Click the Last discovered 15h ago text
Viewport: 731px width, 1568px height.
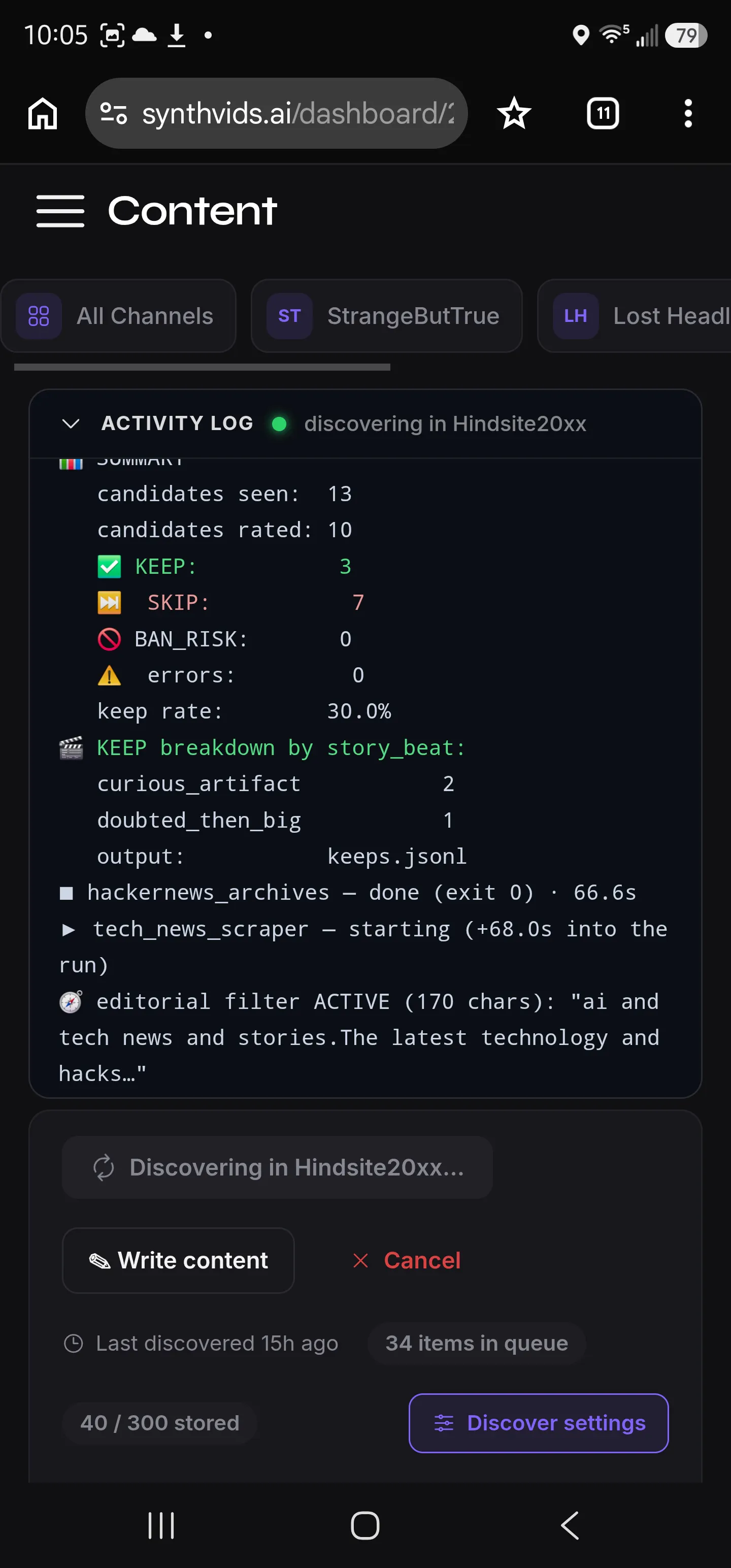point(217,1344)
